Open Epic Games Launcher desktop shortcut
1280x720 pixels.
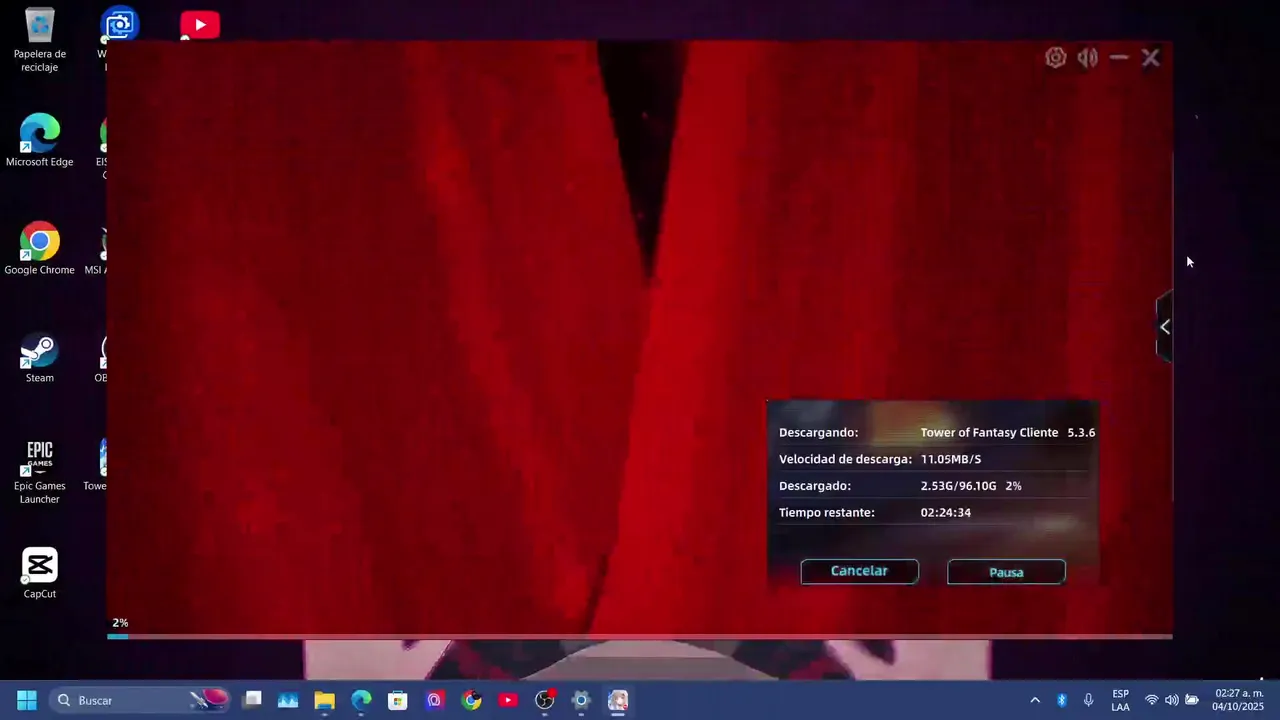point(40,472)
